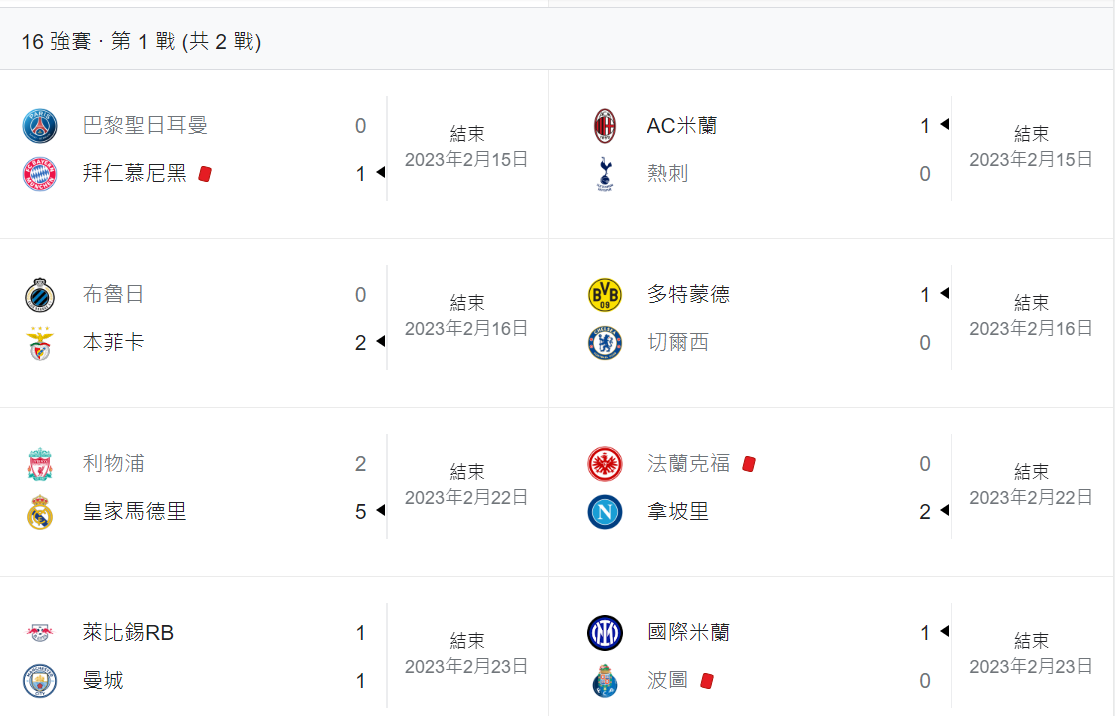Open the 國際米蘭 team link
Screen dimensions: 1115x716
pos(688,633)
